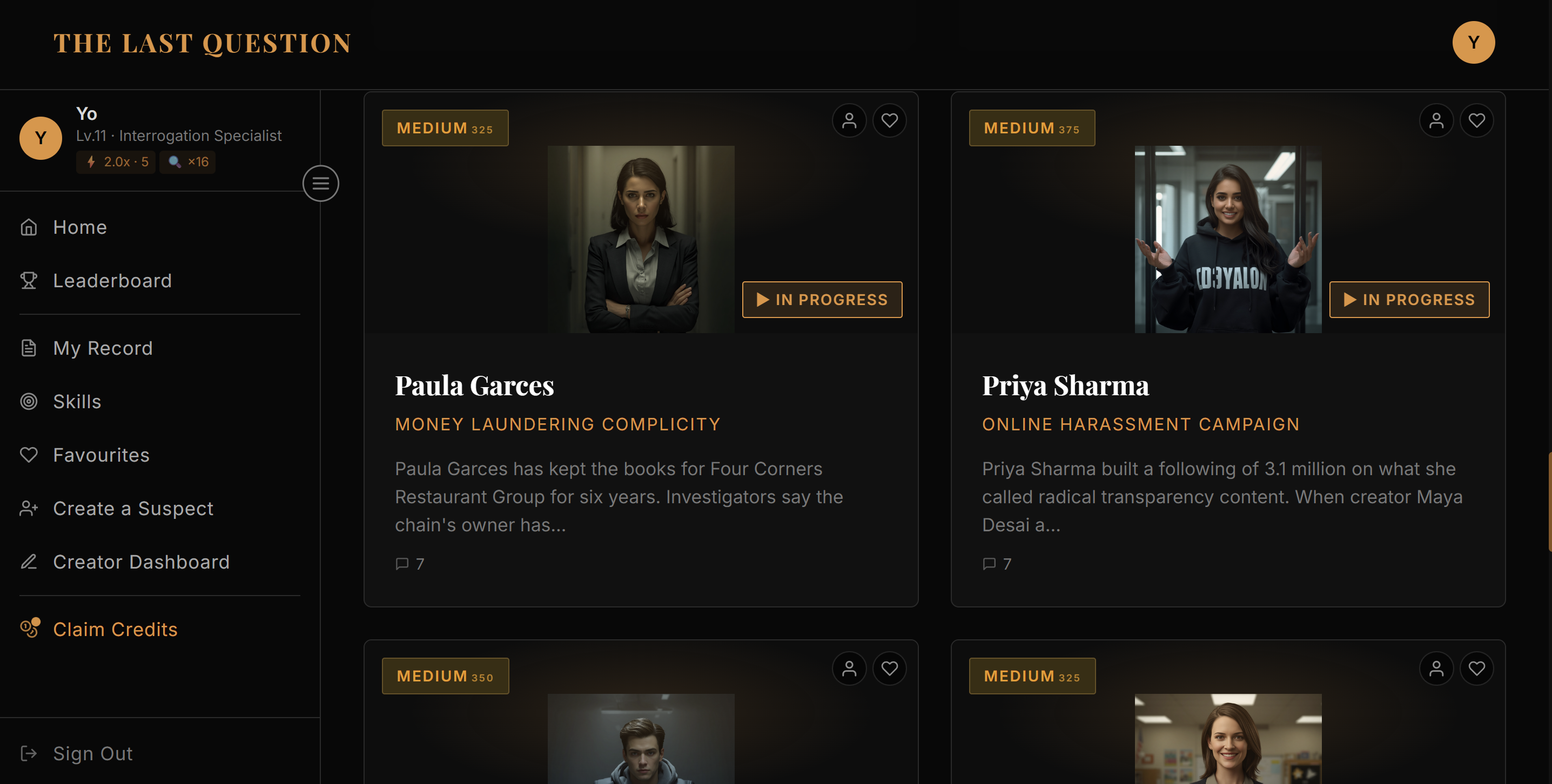
Task: Open My Record from the sidebar
Action: point(103,348)
